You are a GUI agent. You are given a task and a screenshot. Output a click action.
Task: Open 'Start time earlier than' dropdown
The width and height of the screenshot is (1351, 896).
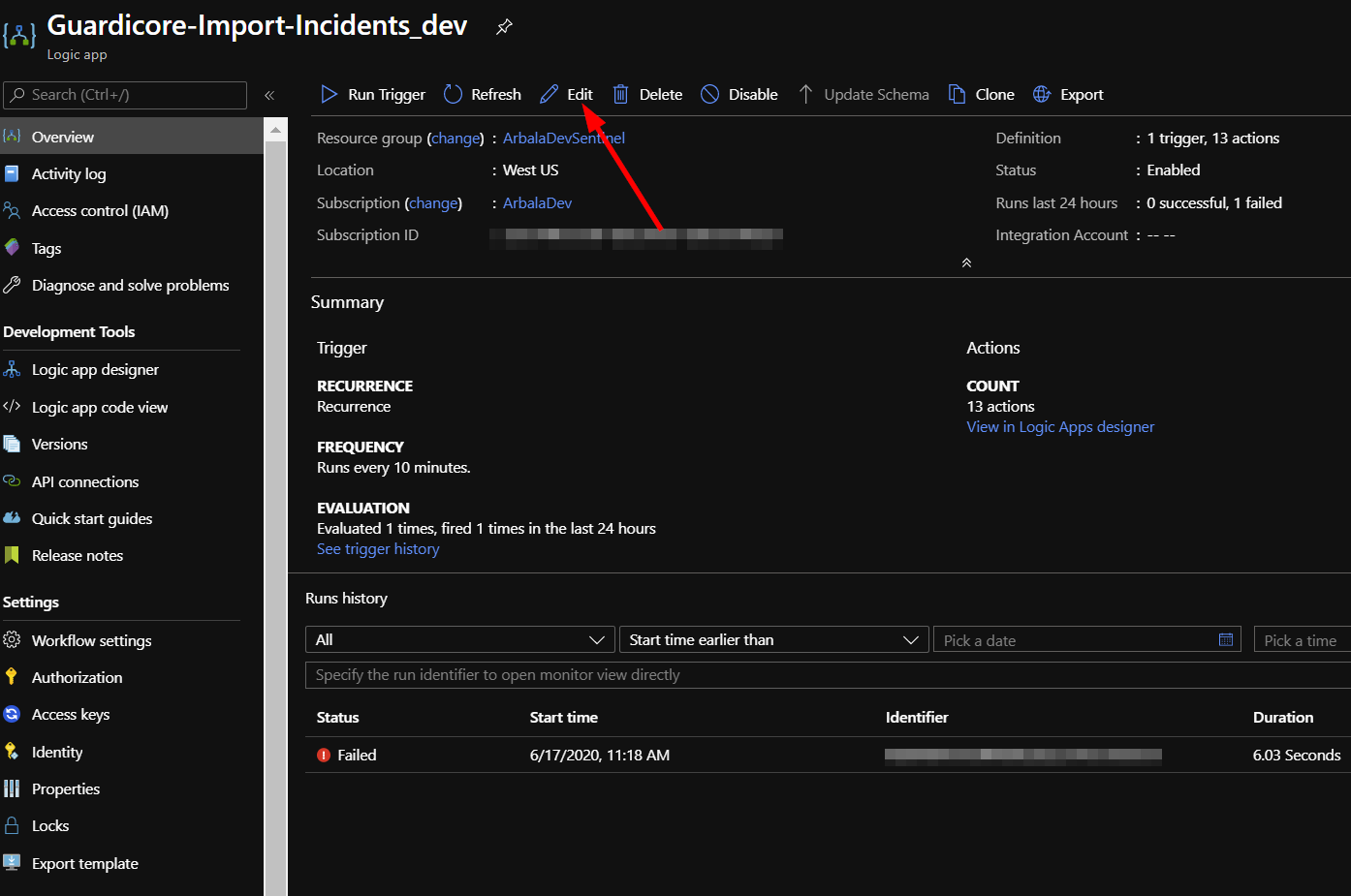773,639
